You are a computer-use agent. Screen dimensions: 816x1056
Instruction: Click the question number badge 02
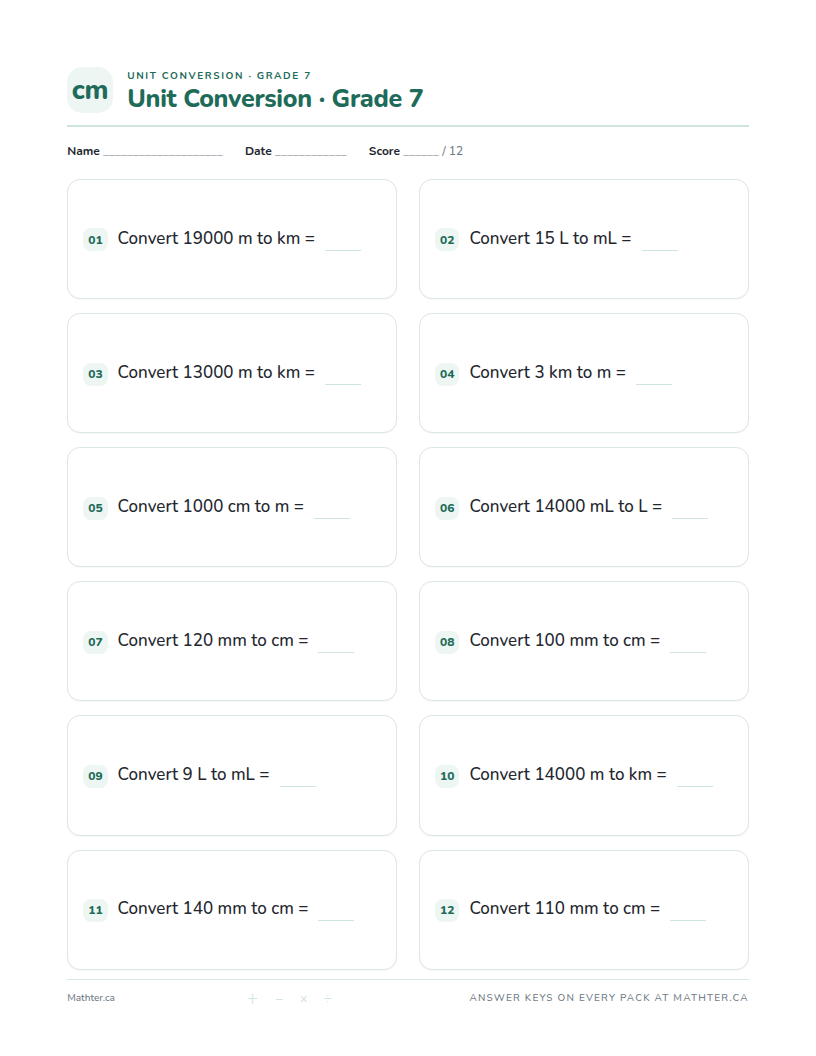[x=447, y=239]
